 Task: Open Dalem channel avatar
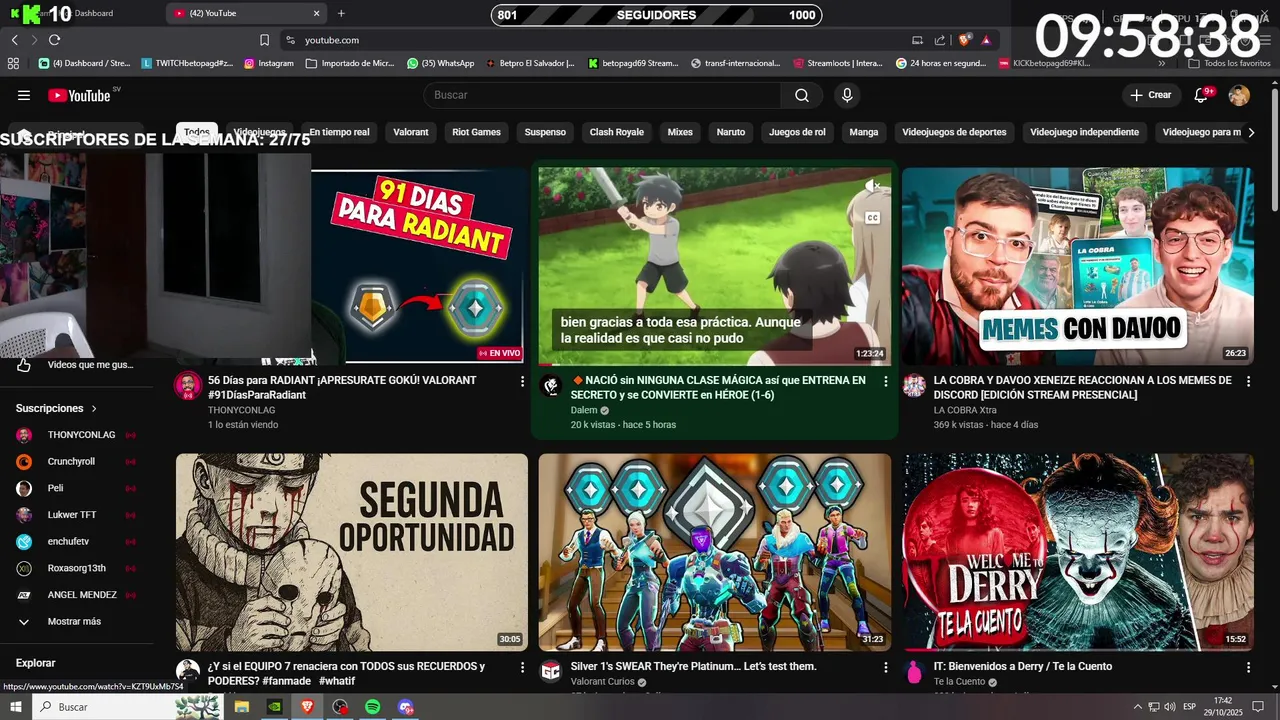click(x=551, y=386)
